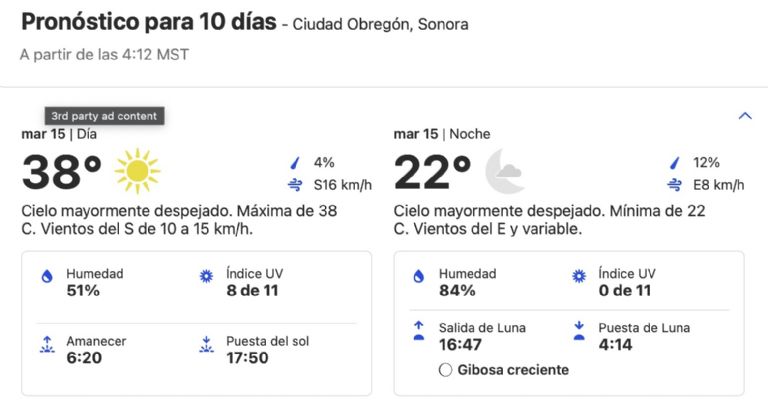Click the 22° nighttime temperature reading
Image resolution: width=768 pixels, height=412 pixels.
point(433,172)
